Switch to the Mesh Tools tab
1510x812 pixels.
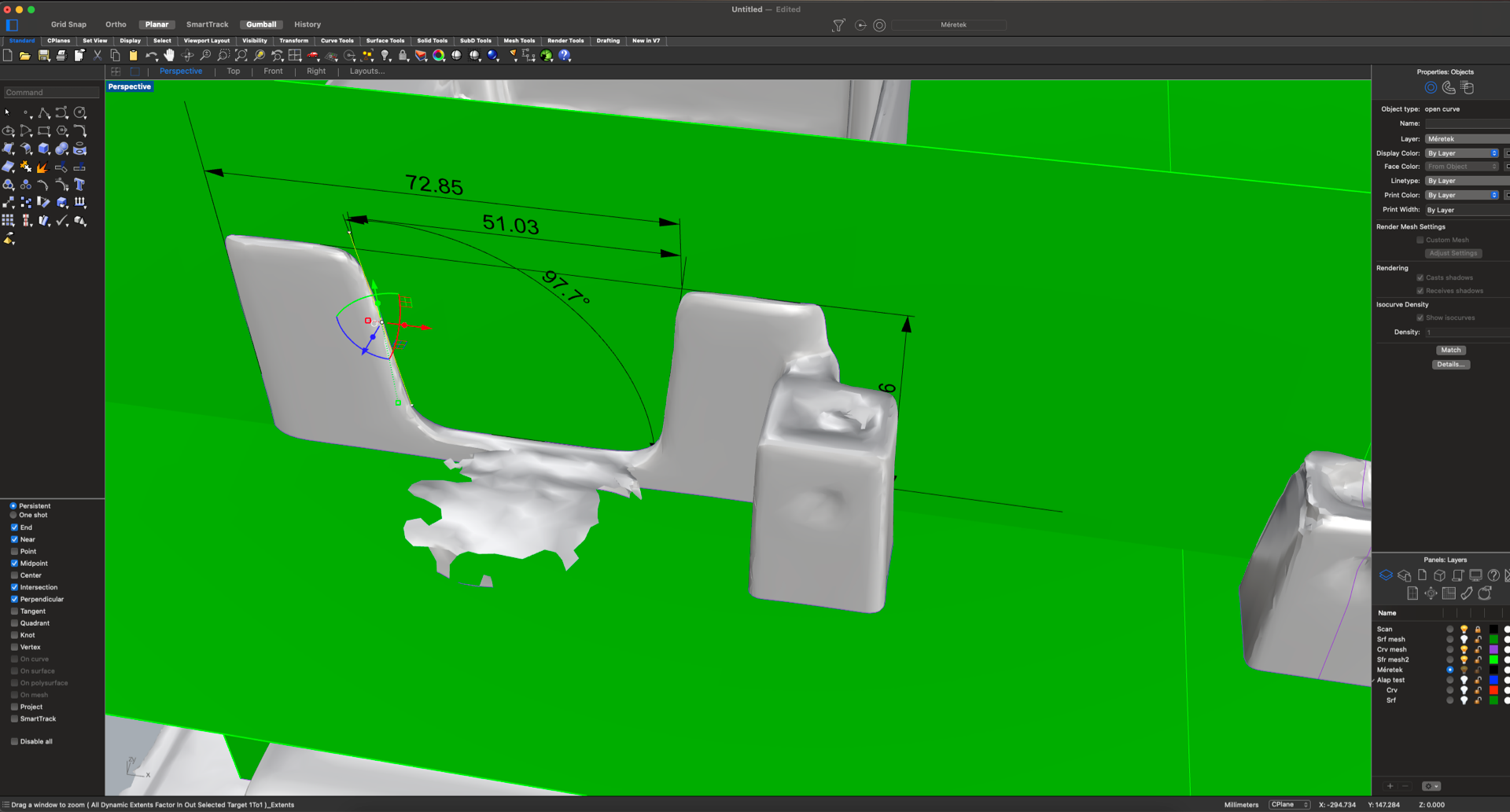[x=519, y=41]
